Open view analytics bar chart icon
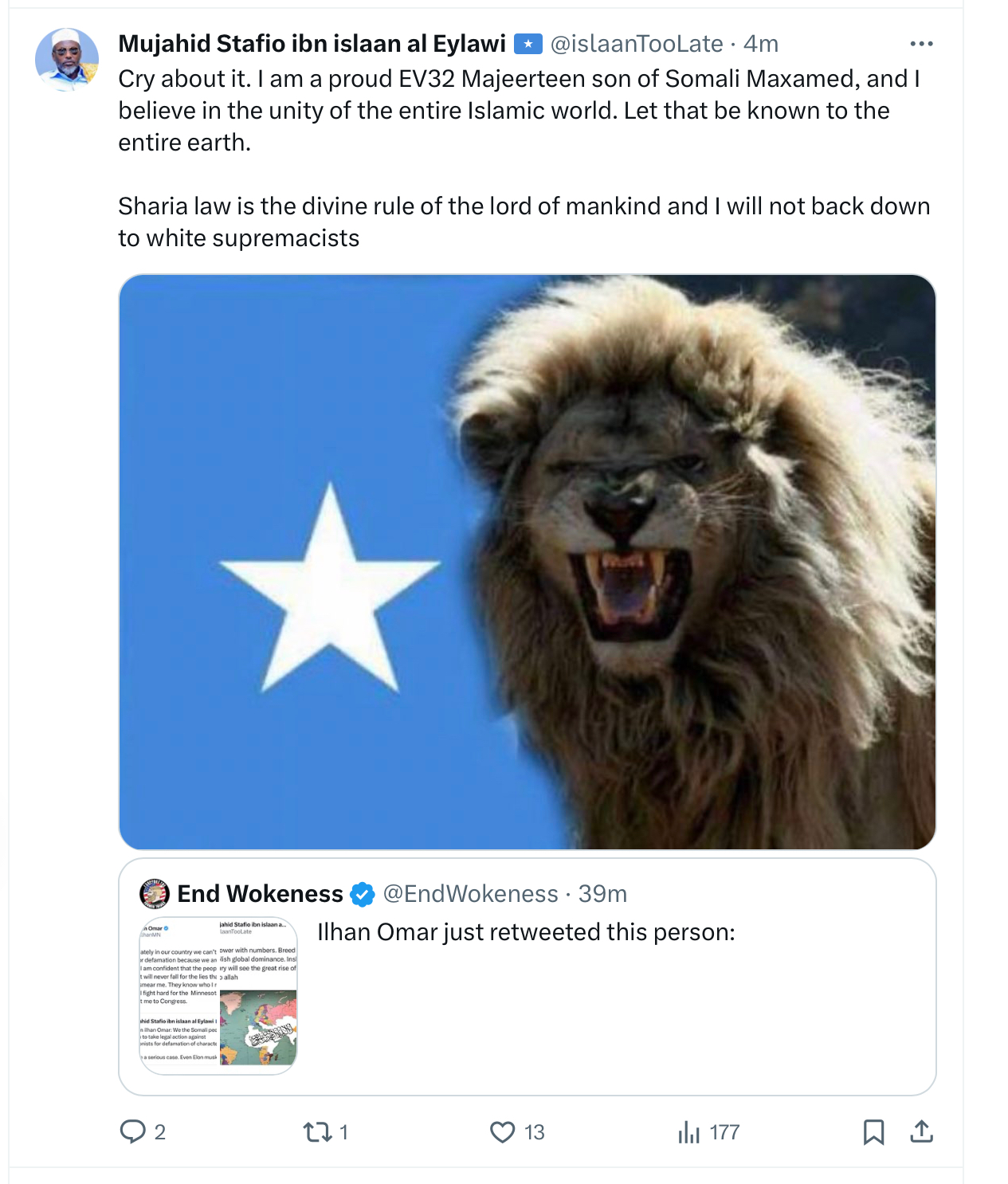 tap(688, 1131)
